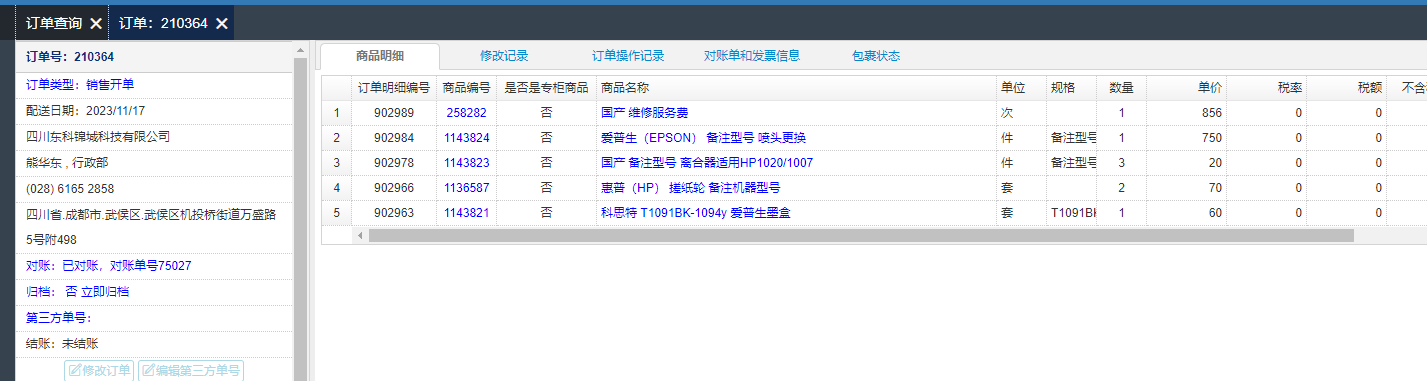Click the 订单类型：销售开单 text
Viewport: 1427px width, 381px height.
tap(79, 84)
